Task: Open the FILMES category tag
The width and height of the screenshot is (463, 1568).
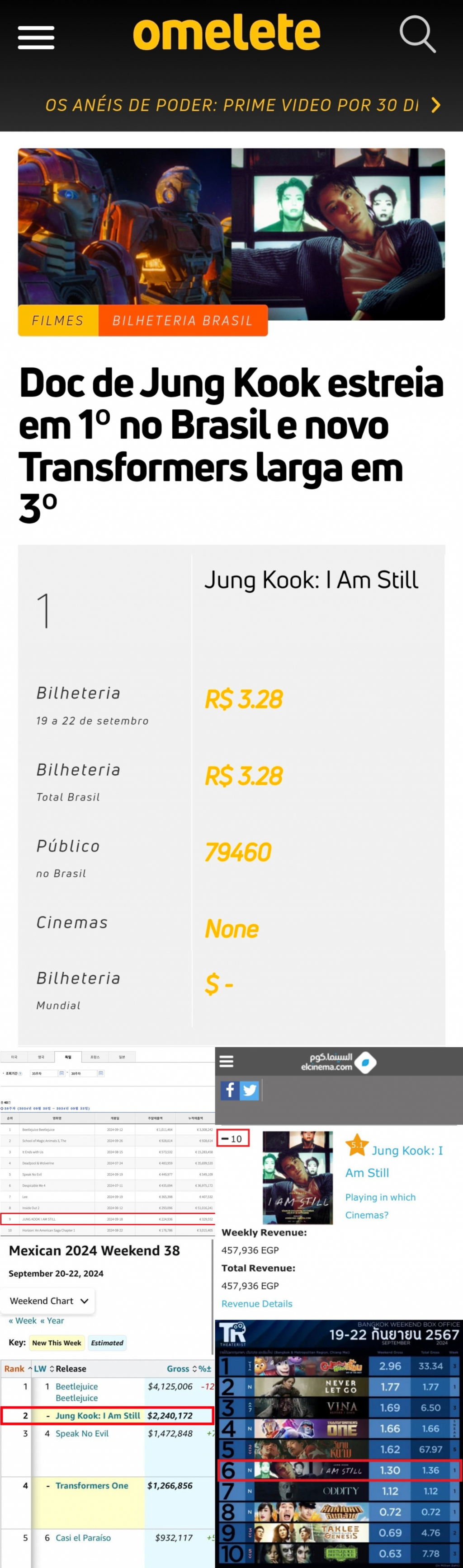Action: click(58, 320)
